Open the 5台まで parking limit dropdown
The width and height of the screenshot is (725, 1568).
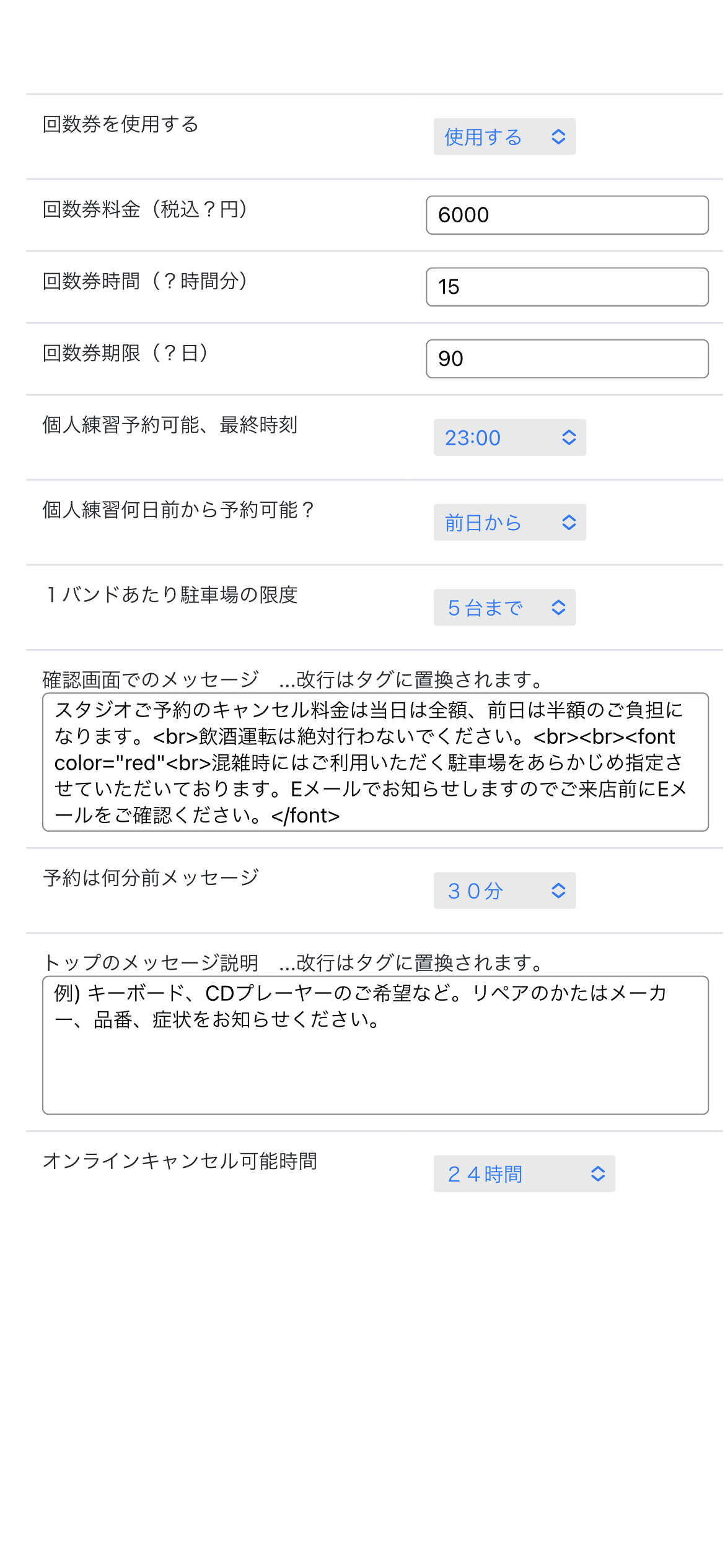click(x=504, y=608)
